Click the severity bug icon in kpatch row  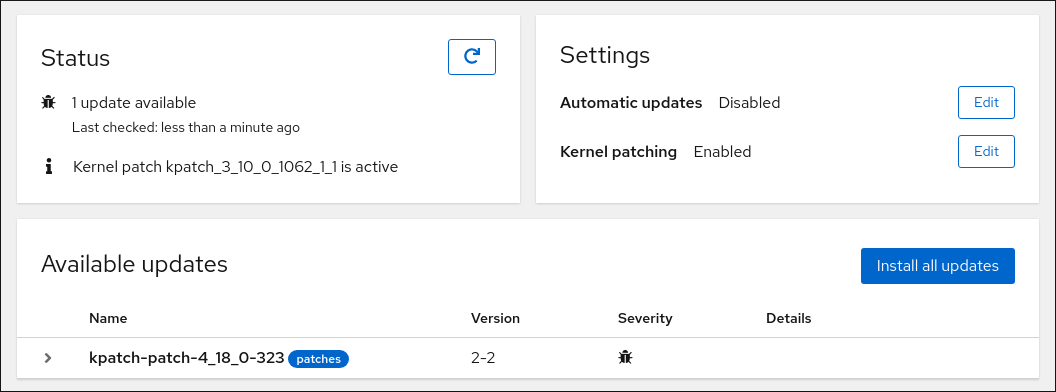[625, 358]
